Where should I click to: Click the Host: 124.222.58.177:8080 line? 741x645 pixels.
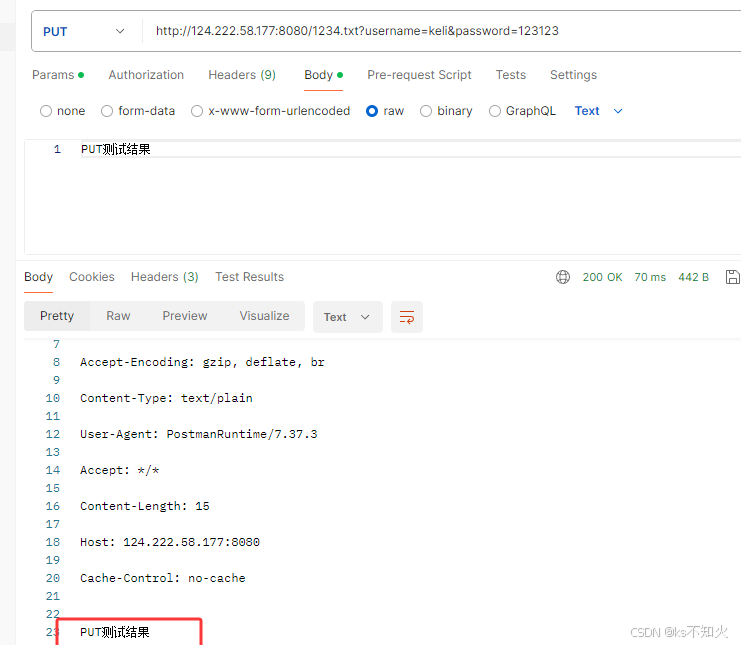170,542
